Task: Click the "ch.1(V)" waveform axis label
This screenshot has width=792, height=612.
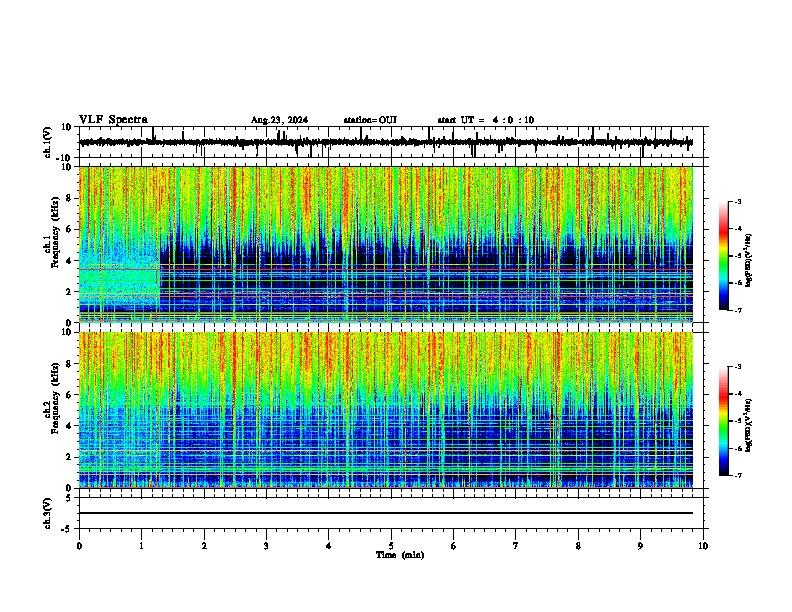Action: coord(48,142)
